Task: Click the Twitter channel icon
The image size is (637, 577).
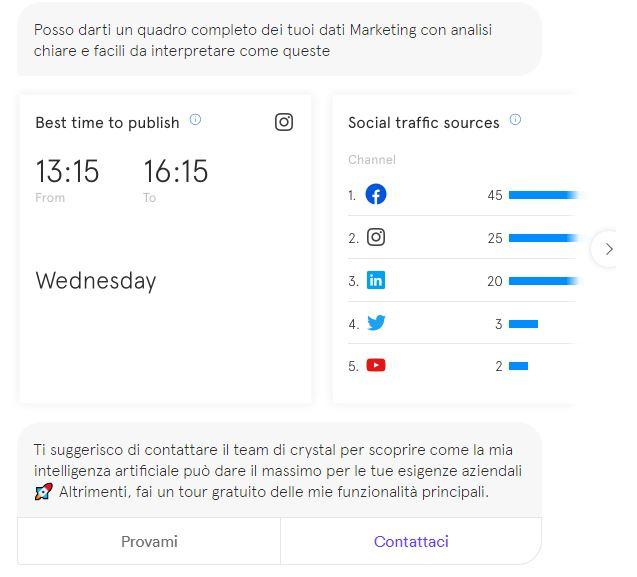Action: click(x=376, y=323)
